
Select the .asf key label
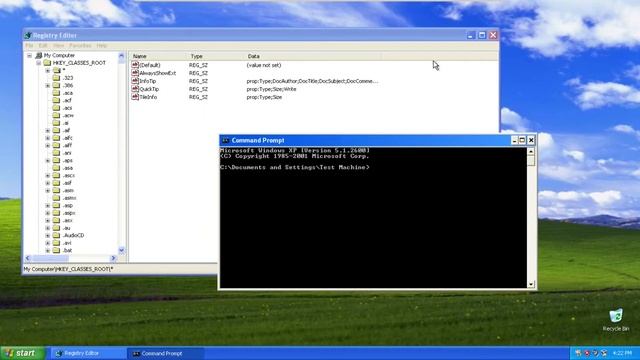[67, 183]
